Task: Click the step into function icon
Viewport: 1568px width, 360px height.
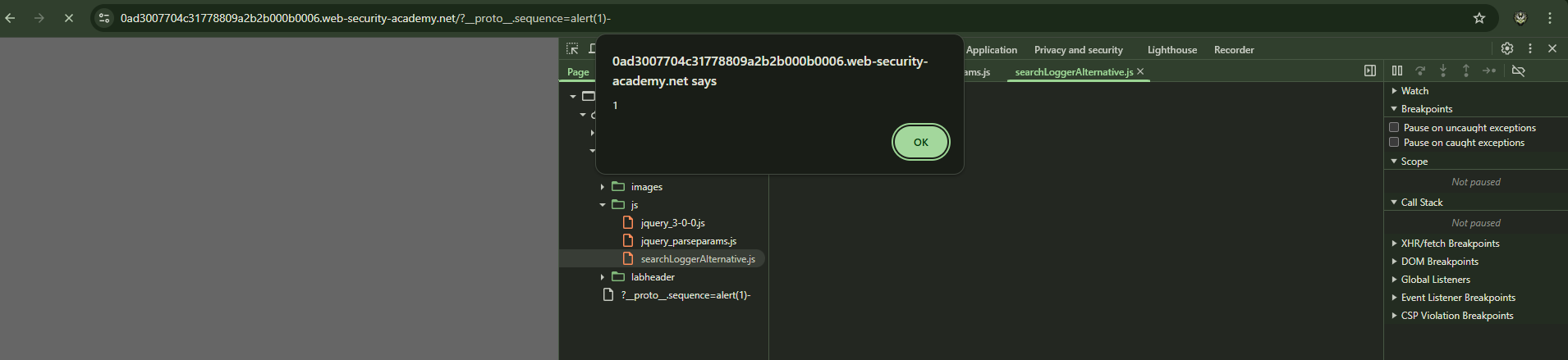Action: coord(1443,71)
